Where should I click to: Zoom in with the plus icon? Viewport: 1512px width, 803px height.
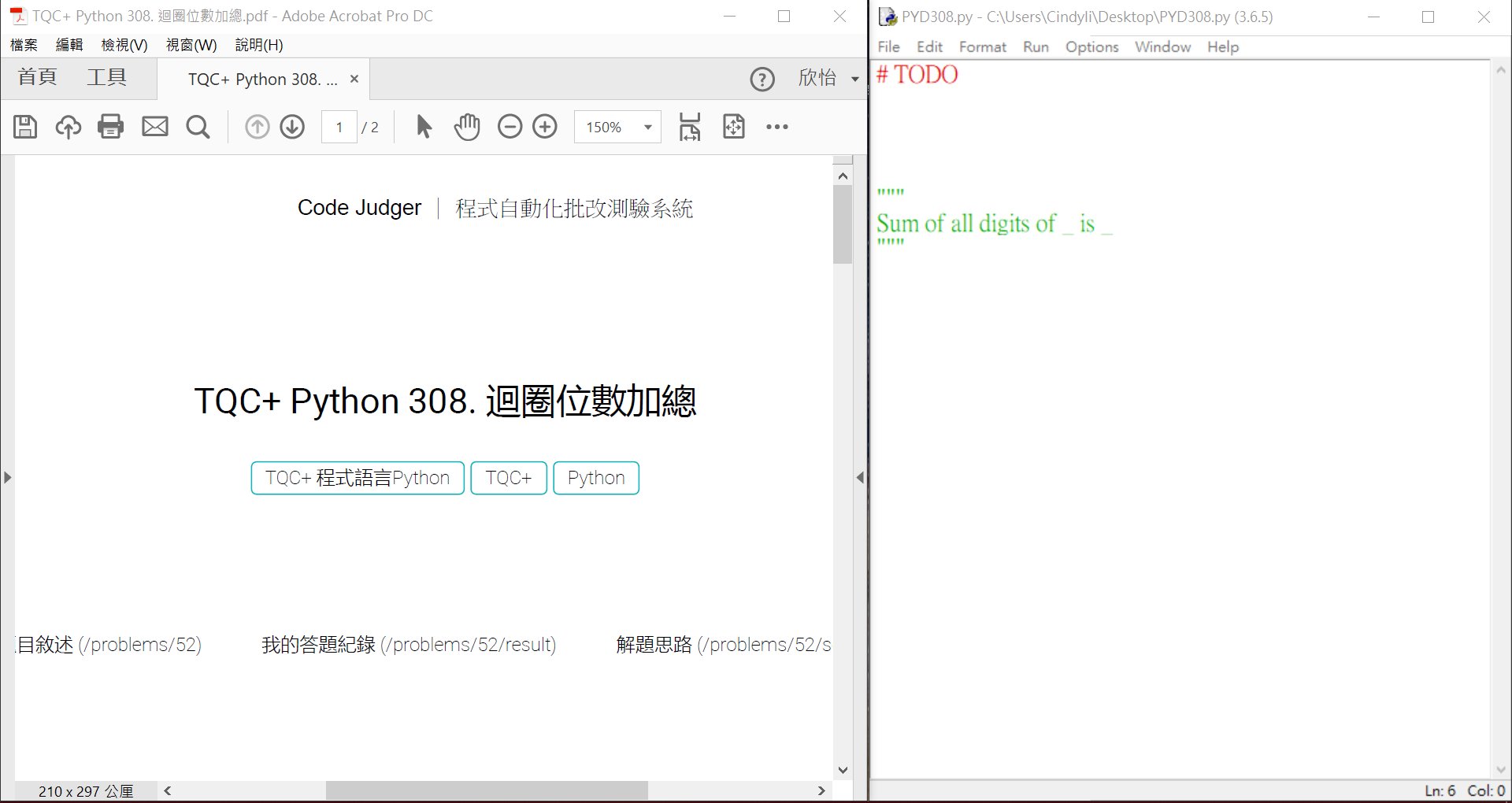(545, 127)
